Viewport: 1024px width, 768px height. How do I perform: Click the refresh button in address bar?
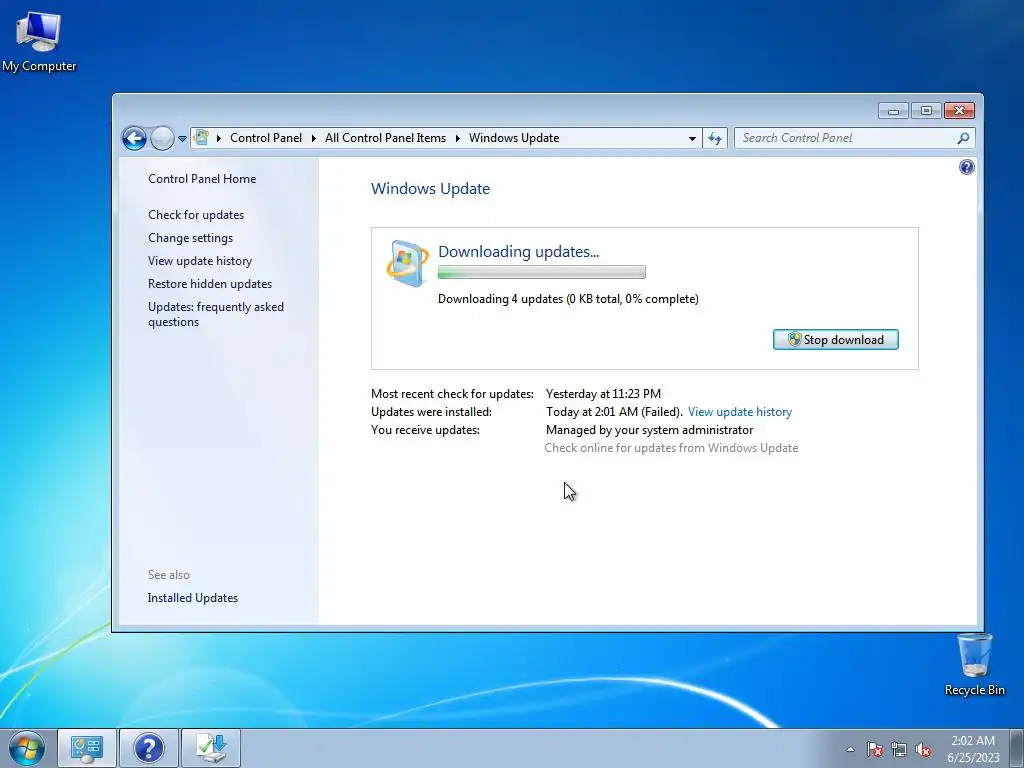715,138
